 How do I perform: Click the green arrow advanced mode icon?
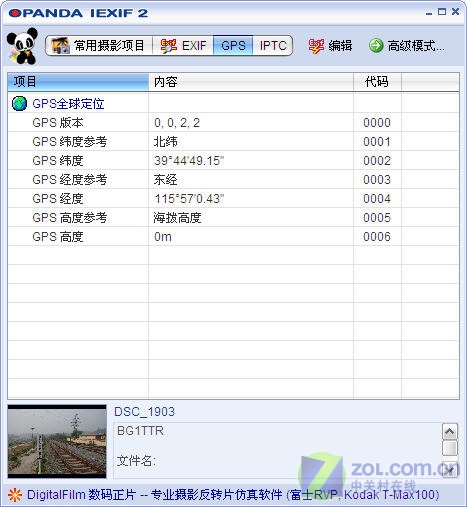click(x=376, y=45)
